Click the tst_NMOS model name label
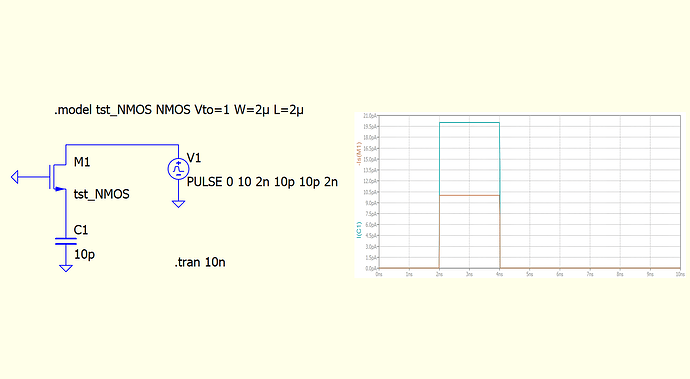690x379 pixels. click(x=102, y=194)
